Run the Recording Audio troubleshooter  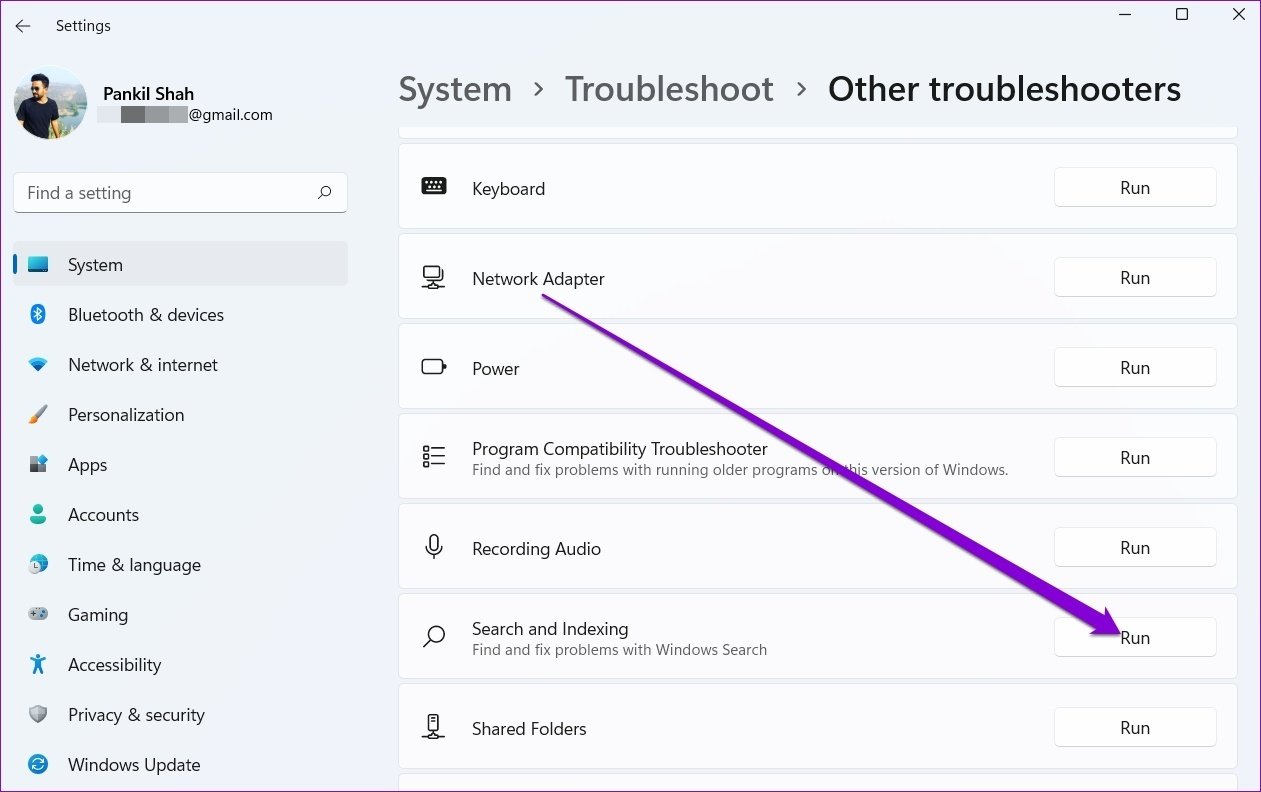(x=1135, y=548)
